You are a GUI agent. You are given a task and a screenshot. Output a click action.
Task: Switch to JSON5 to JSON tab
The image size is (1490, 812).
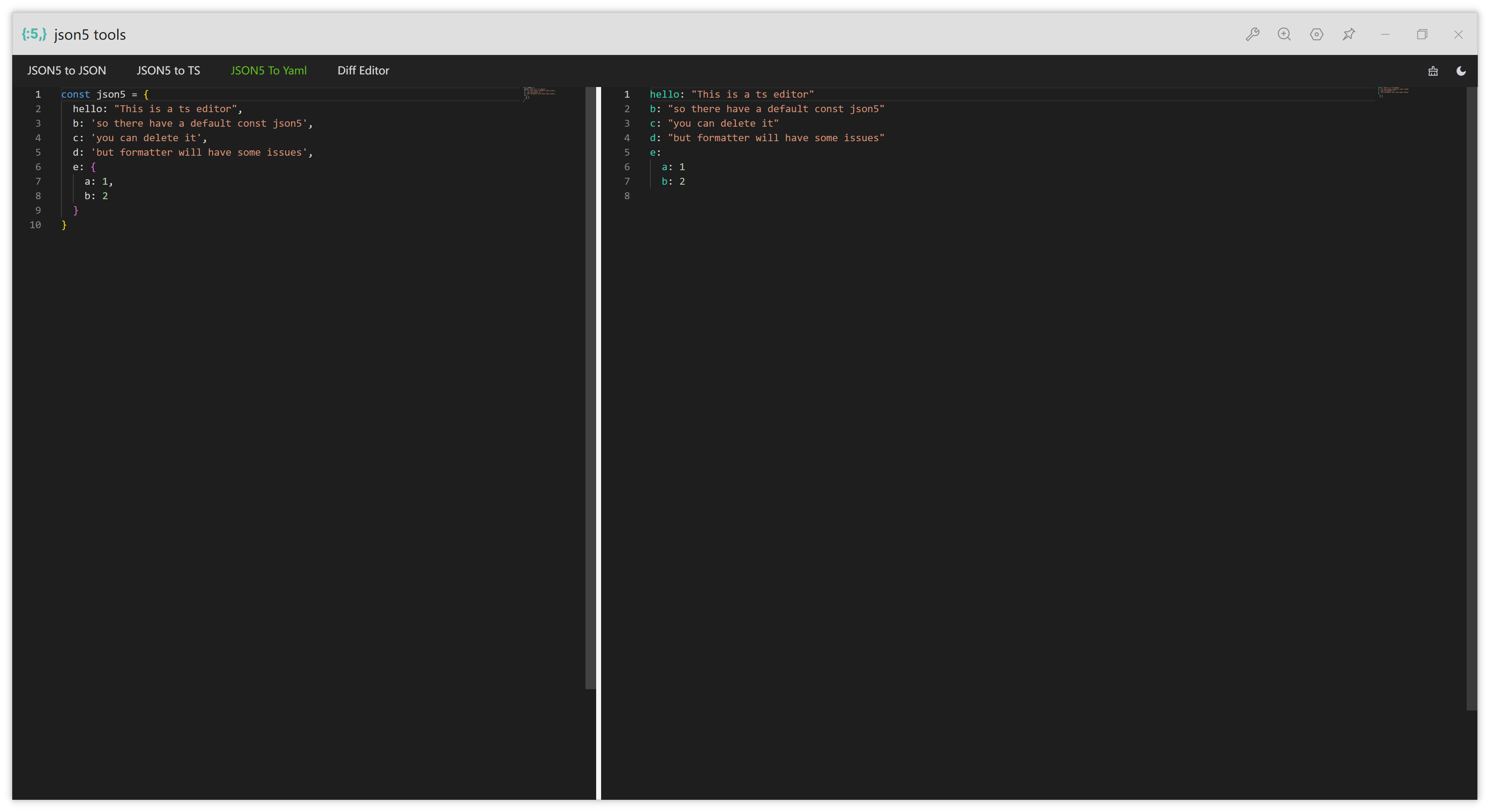66,71
